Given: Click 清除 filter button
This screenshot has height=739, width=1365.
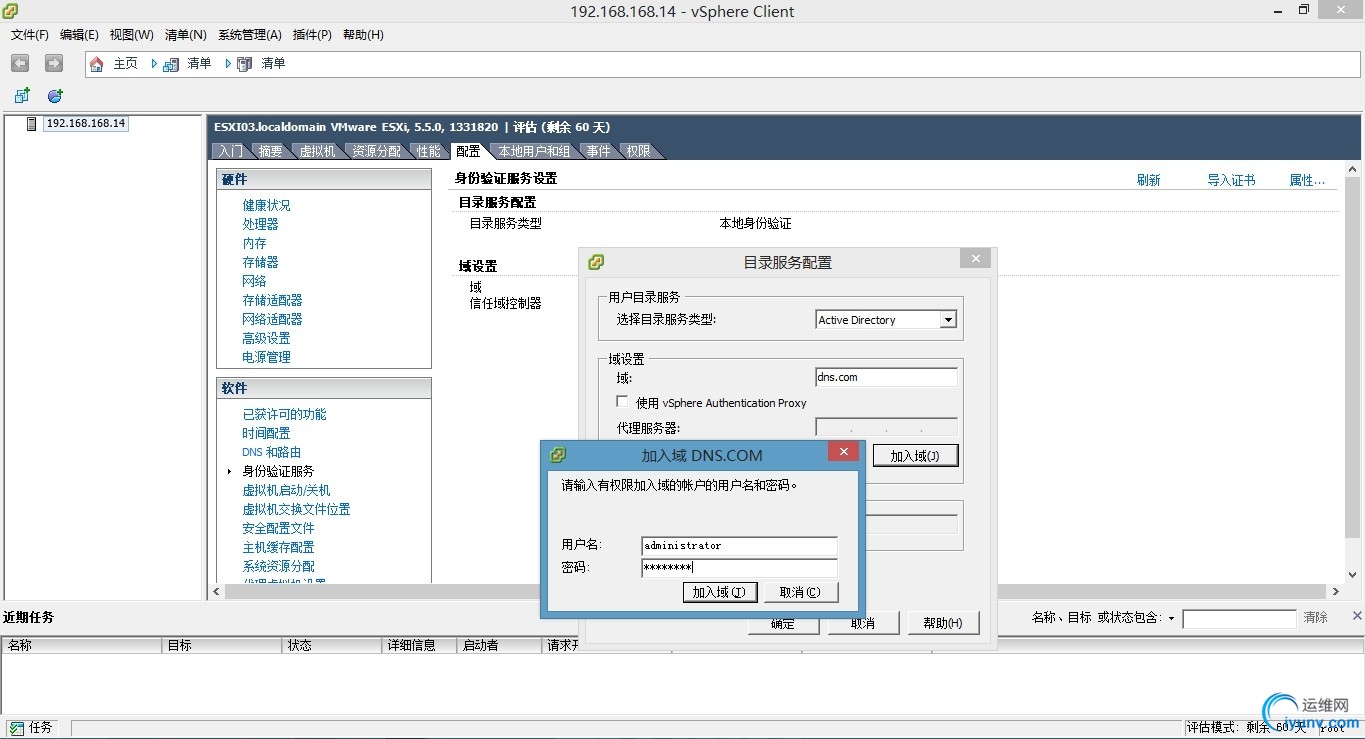Looking at the screenshot, I should tap(1315, 618).
